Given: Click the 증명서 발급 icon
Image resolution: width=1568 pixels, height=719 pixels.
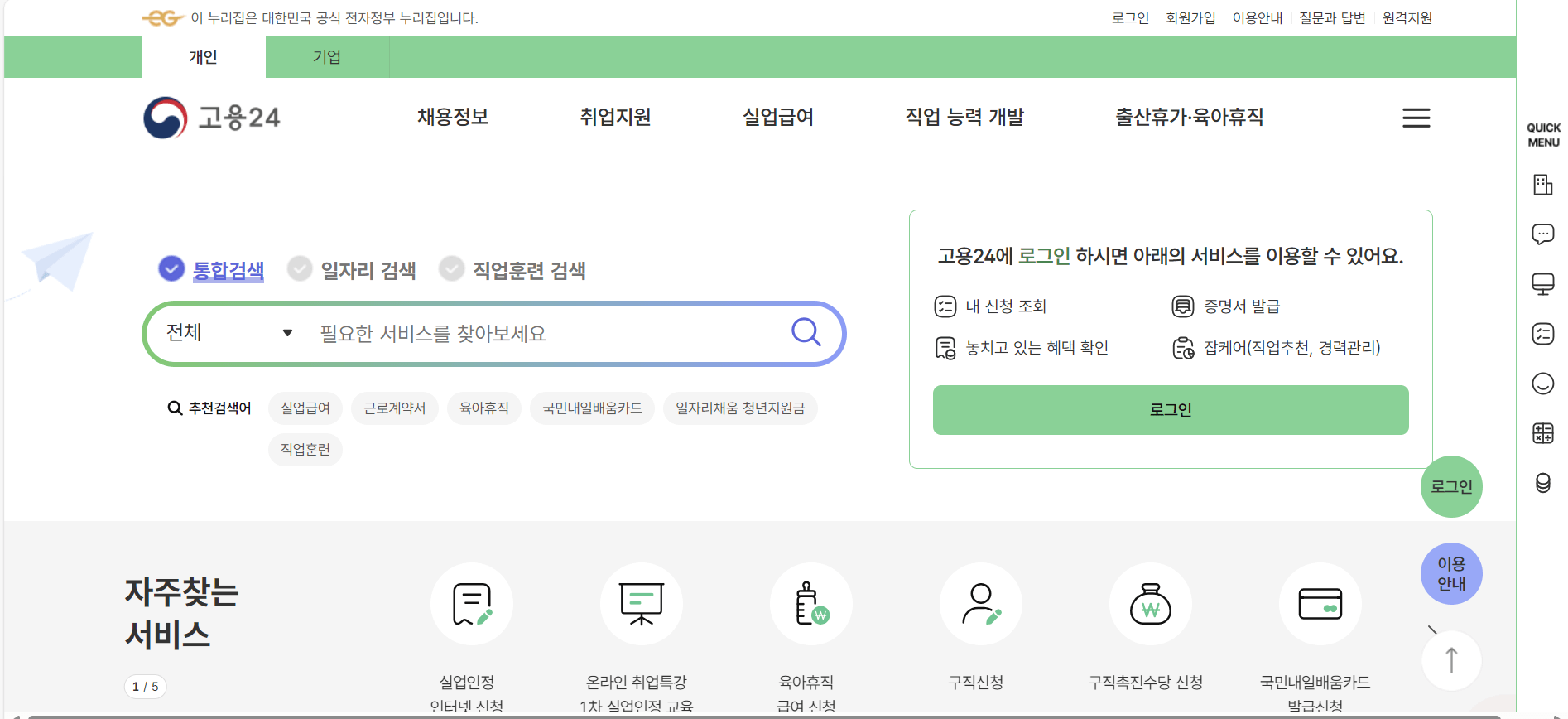Looking at the screenshot, I should click(x=1183, y=306).
